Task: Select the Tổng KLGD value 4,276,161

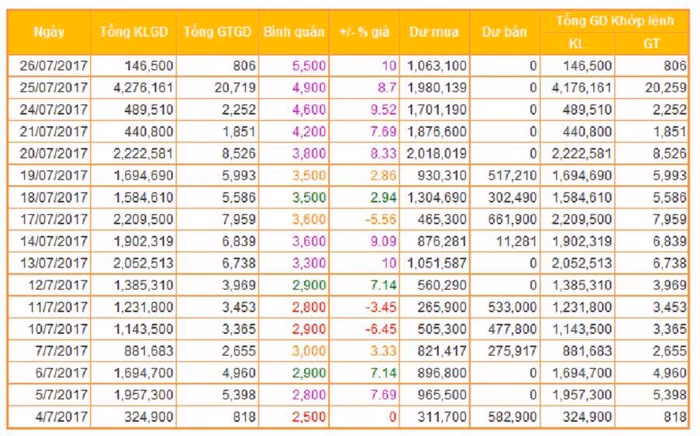Action: click(x=140, y=87)
